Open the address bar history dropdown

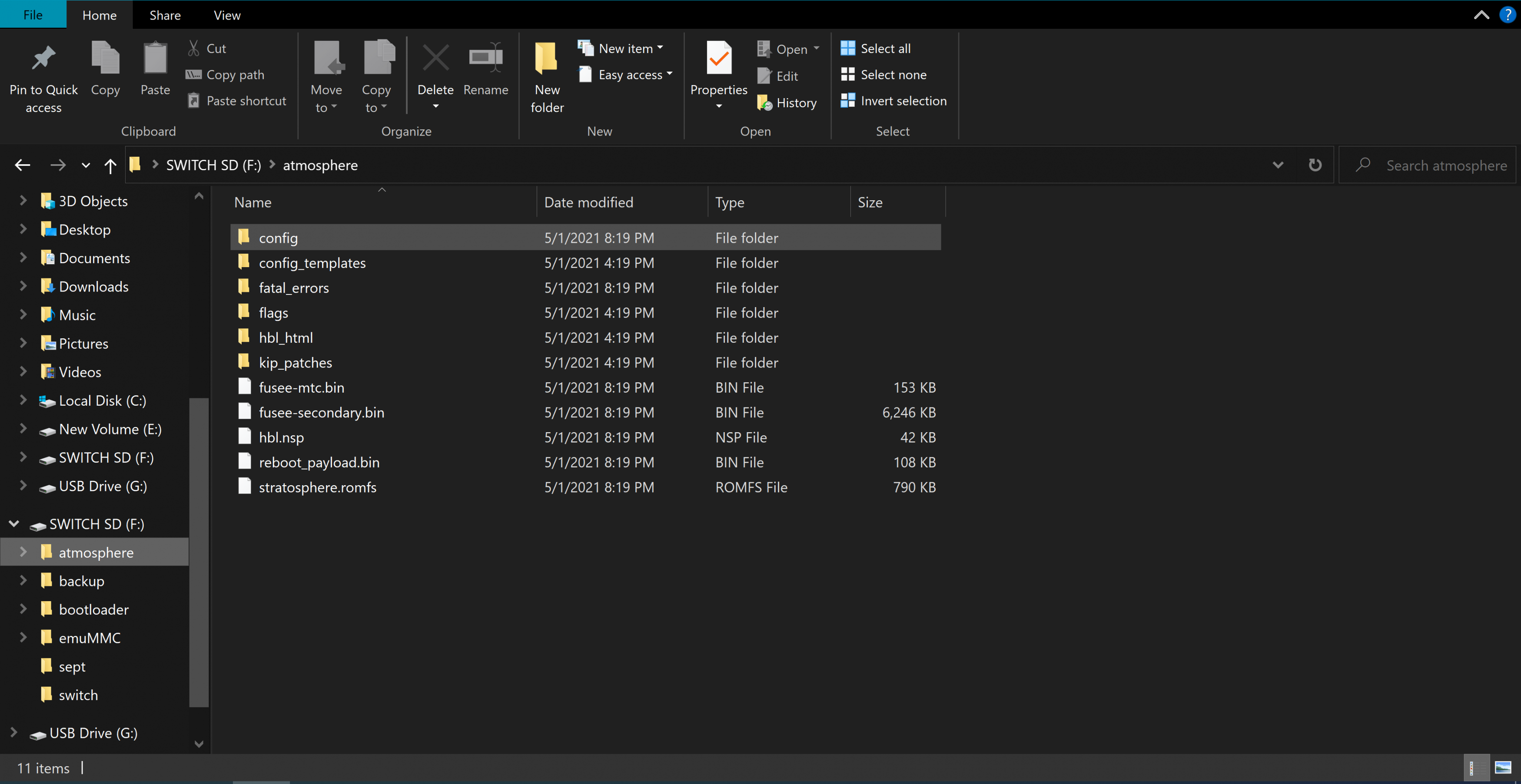point(1278,165)
